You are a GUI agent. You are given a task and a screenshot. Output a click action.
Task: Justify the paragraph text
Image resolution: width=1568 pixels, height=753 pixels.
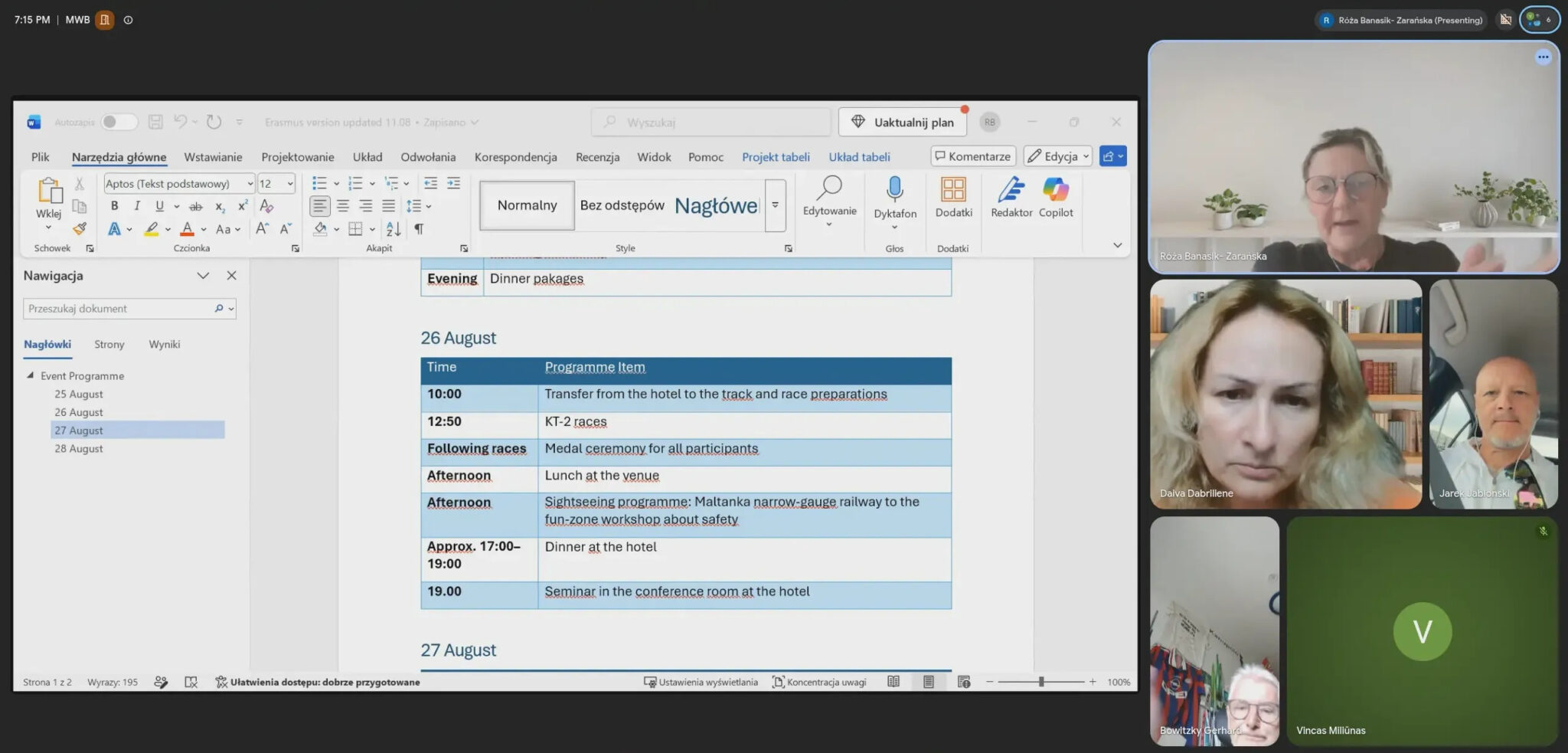click(x=389, y=206)
